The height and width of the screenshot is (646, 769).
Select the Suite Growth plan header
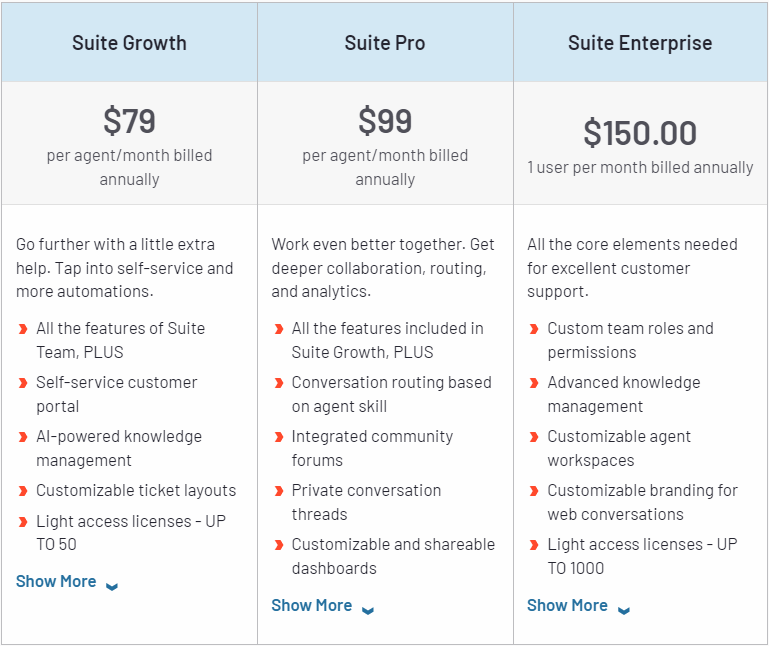[129, 43]
